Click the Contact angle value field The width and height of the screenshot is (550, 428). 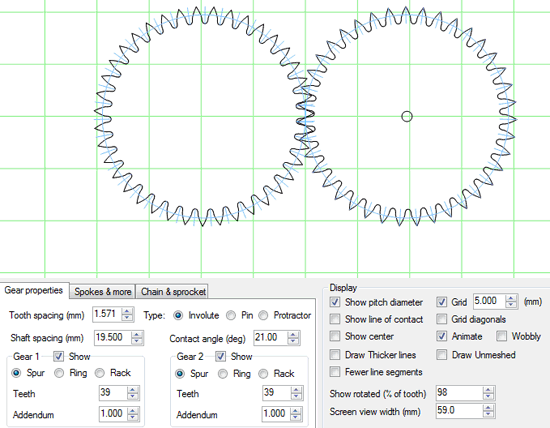pos(270,337)
